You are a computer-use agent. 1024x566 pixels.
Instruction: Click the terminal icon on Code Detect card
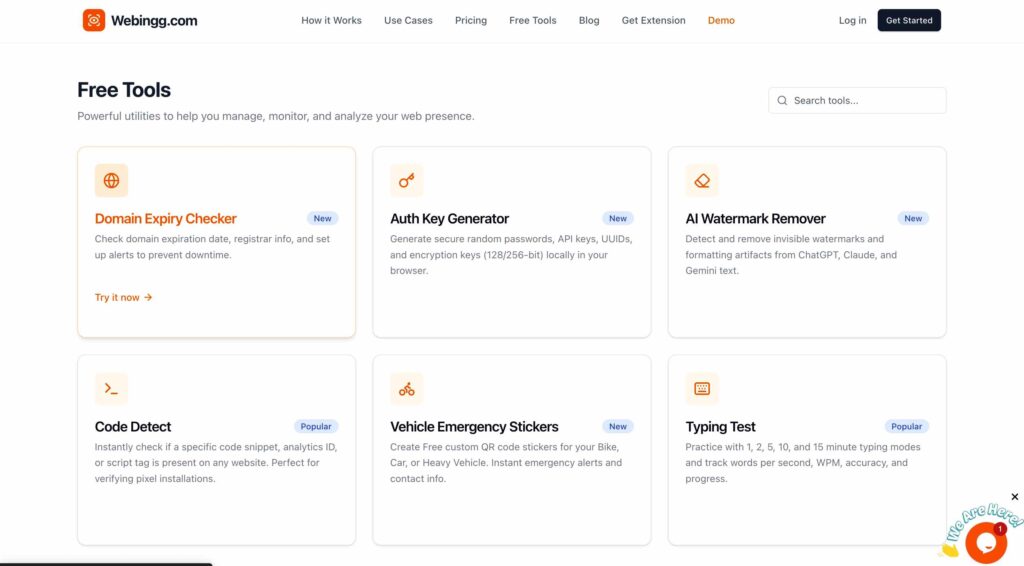tap(111, 389)
